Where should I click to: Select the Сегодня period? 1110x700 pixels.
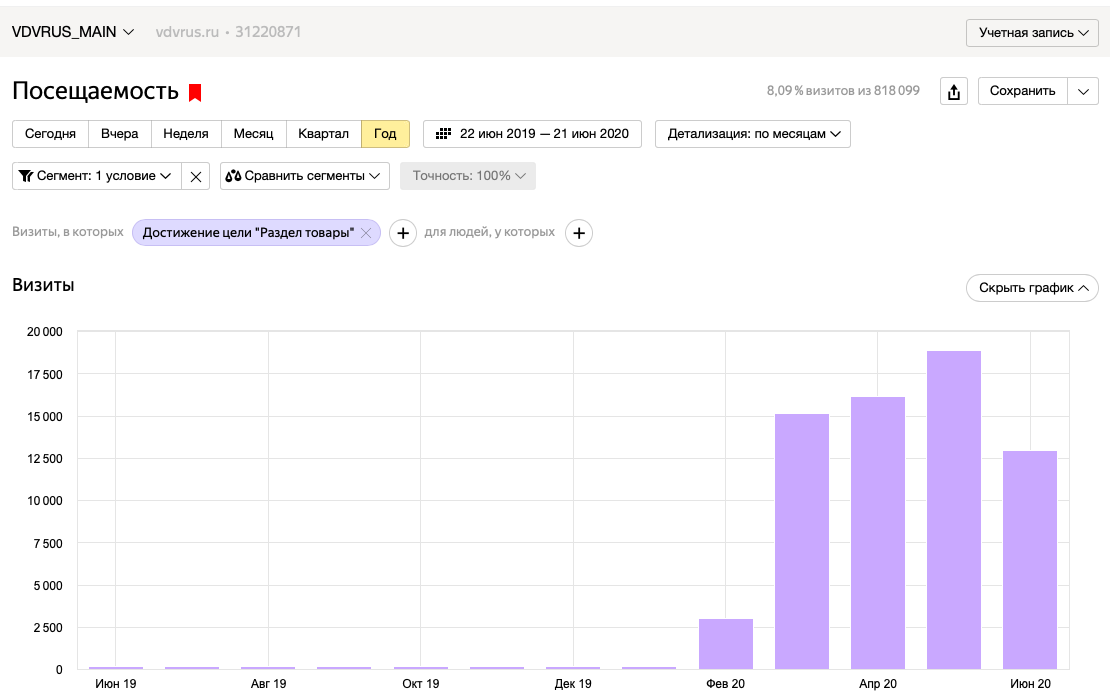coord(50,134)
